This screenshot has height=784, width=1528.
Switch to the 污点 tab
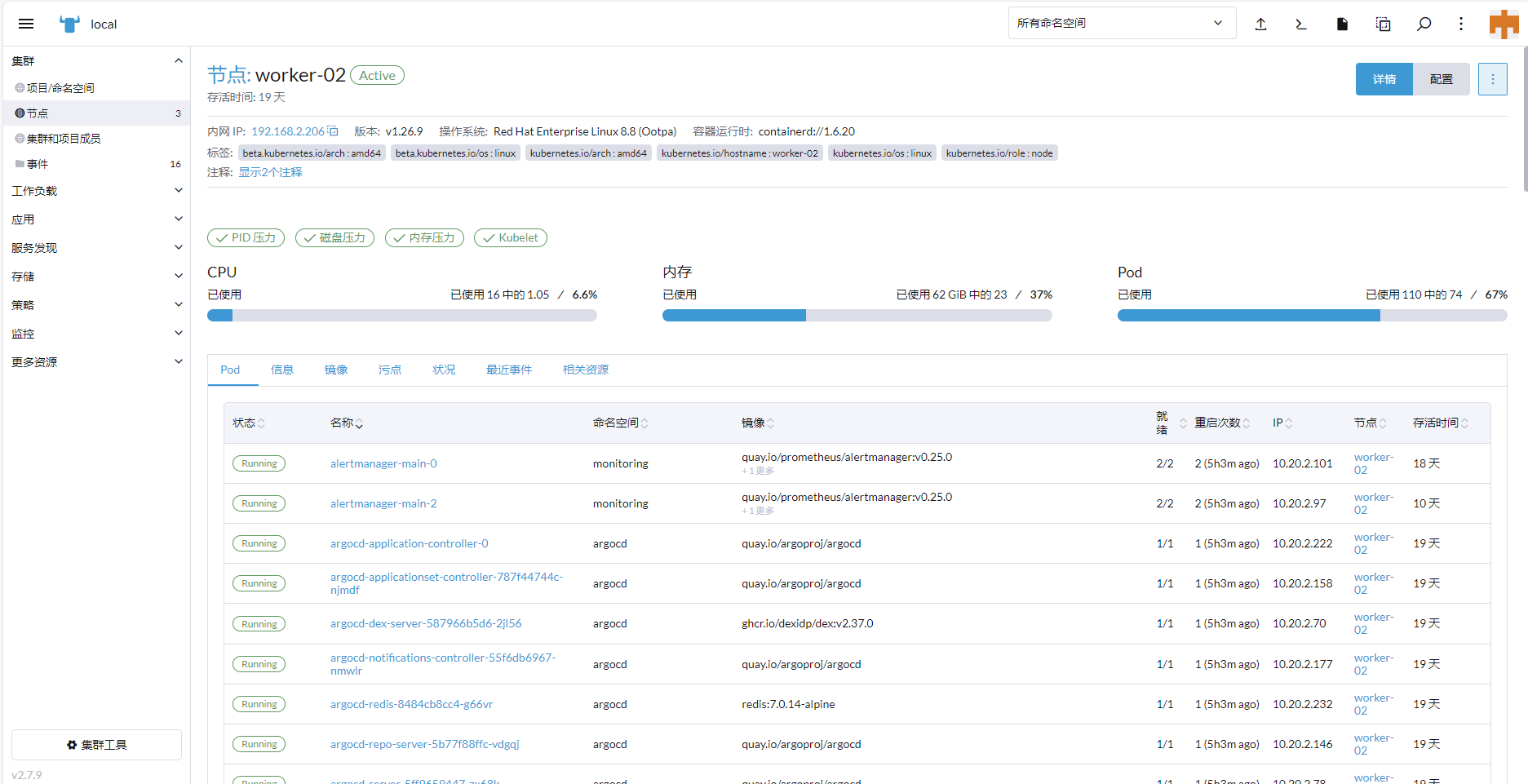pos(390,370)
